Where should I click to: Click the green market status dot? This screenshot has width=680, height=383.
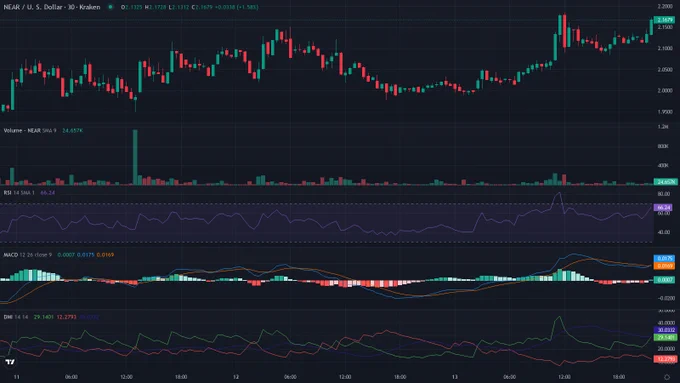pyautogui.click(x=111, y=7)
